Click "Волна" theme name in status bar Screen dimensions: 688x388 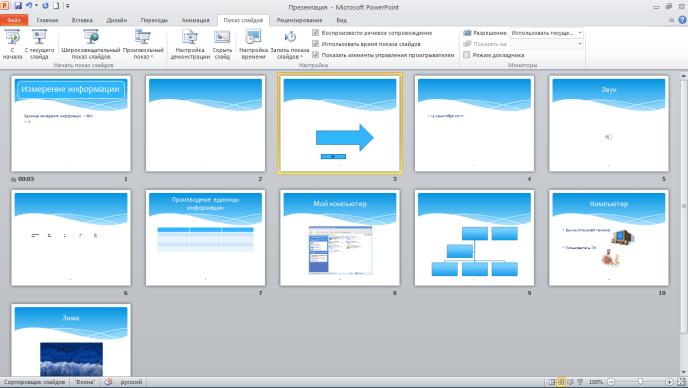[x=85, y=382]
